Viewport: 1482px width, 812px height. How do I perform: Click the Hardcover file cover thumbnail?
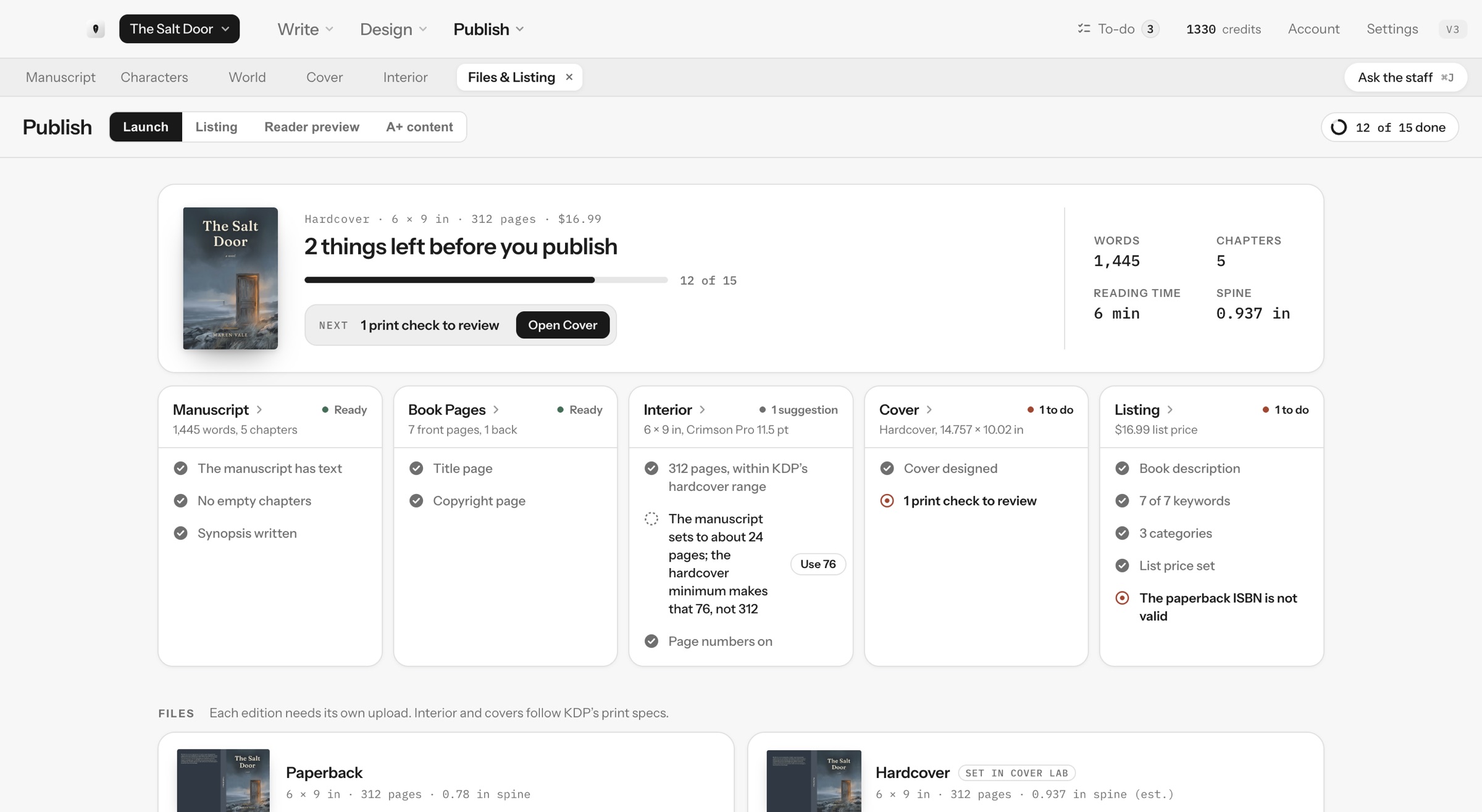[814, 781]
